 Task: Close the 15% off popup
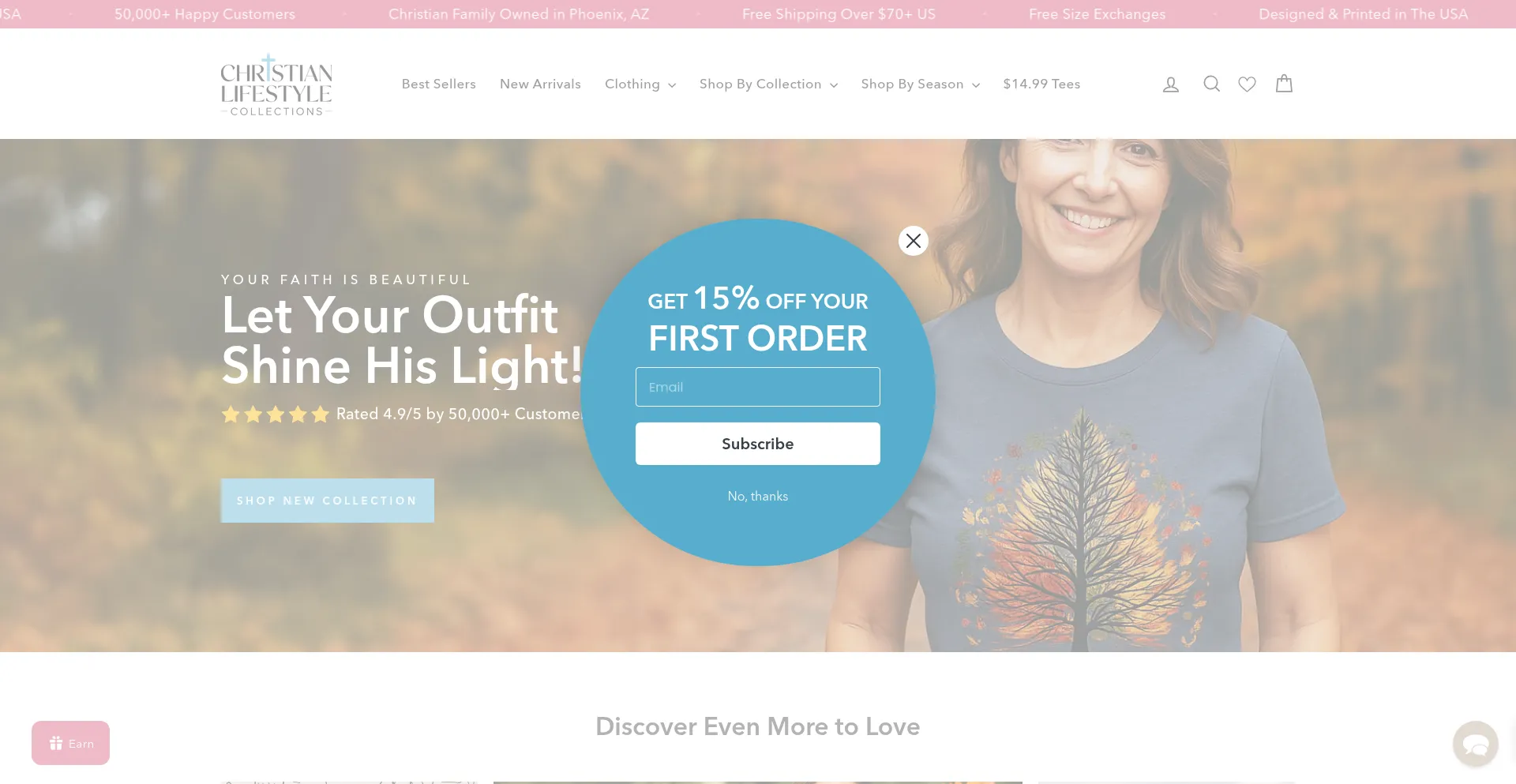(x=914, y=241)
